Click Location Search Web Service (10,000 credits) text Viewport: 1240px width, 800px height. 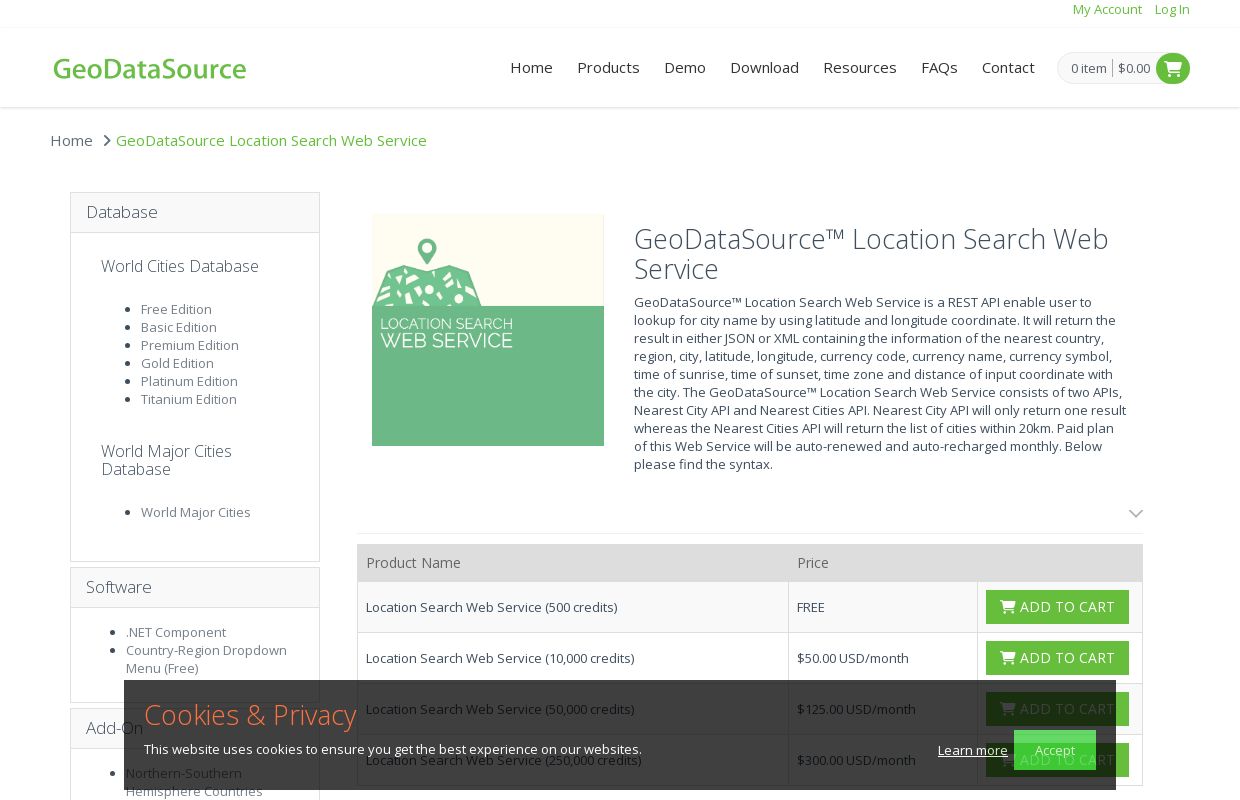500,658
